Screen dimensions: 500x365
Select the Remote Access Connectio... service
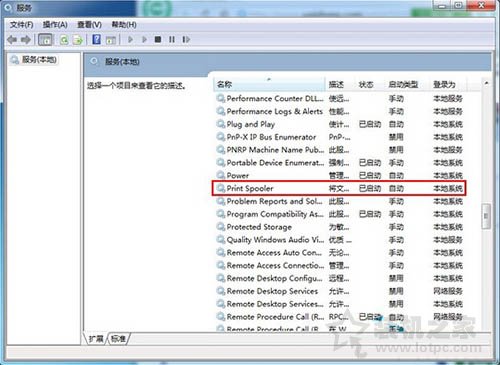(339, 265)
